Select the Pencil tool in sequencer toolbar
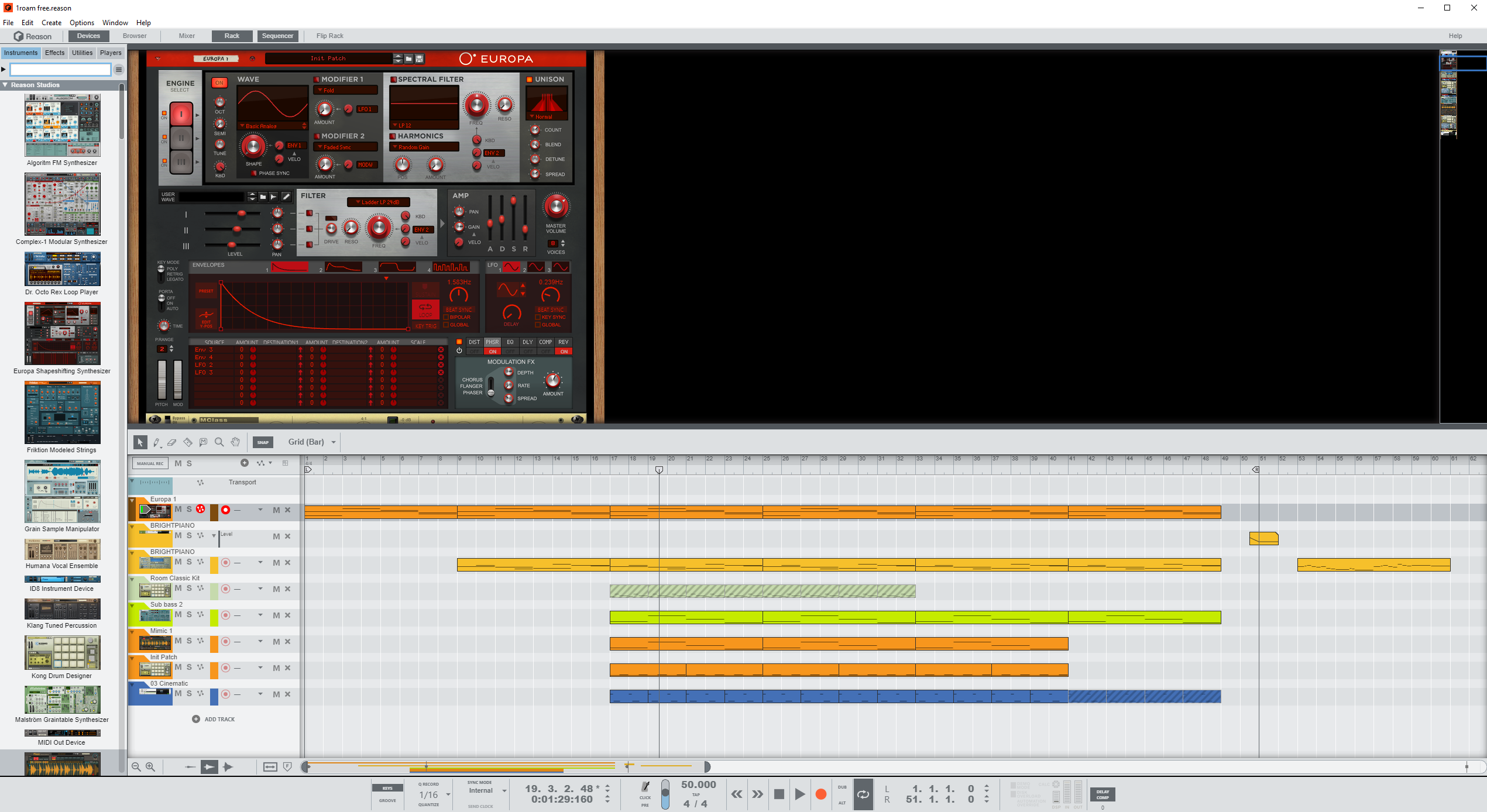The image size is (1487, 812). (x=156, y=442)
